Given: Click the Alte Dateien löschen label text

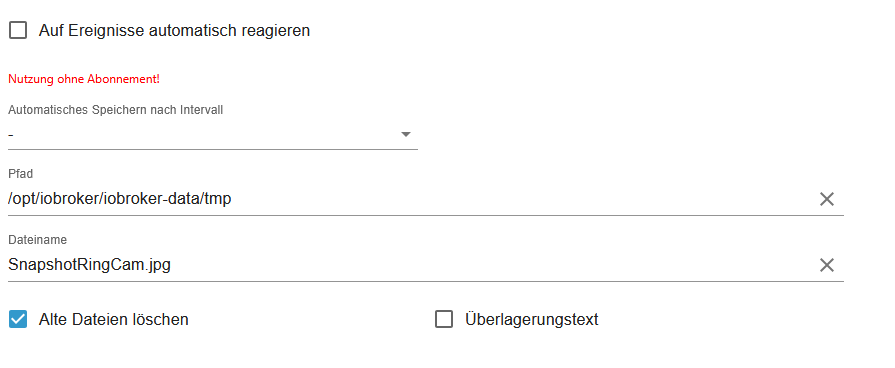Looking at the screenshot, I should [x=114, y=320].
